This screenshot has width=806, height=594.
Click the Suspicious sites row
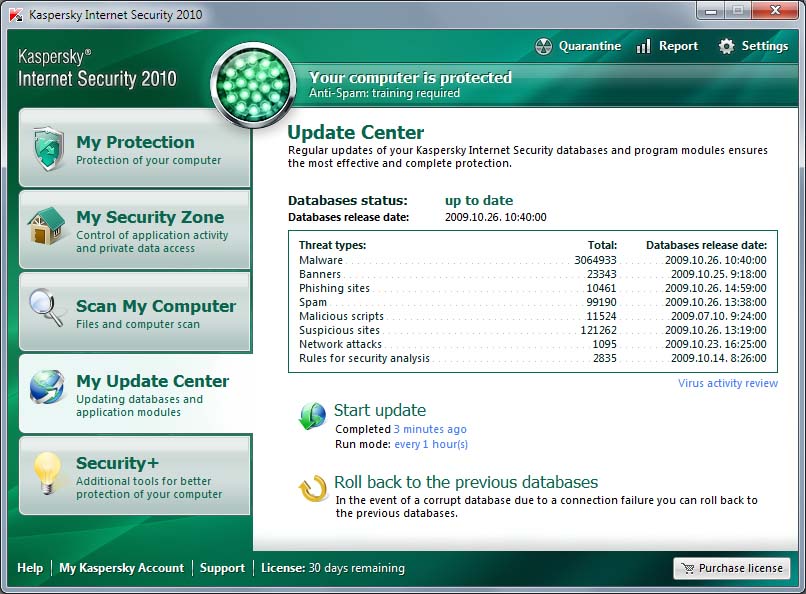(533, 330)
